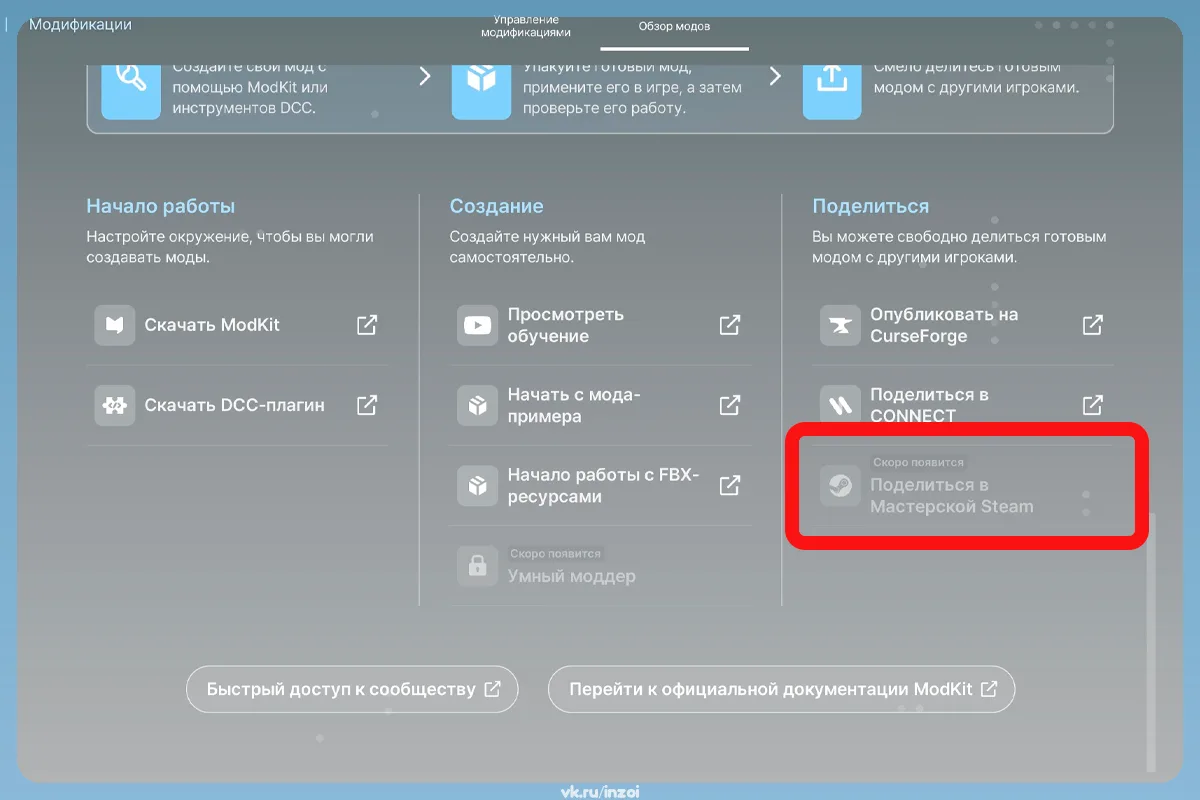The height and width of the screenshot is (800, 1200).
Task: Open external link icon for Скачать ModKit
Action: pyautogui.click(x=367, y=325)
